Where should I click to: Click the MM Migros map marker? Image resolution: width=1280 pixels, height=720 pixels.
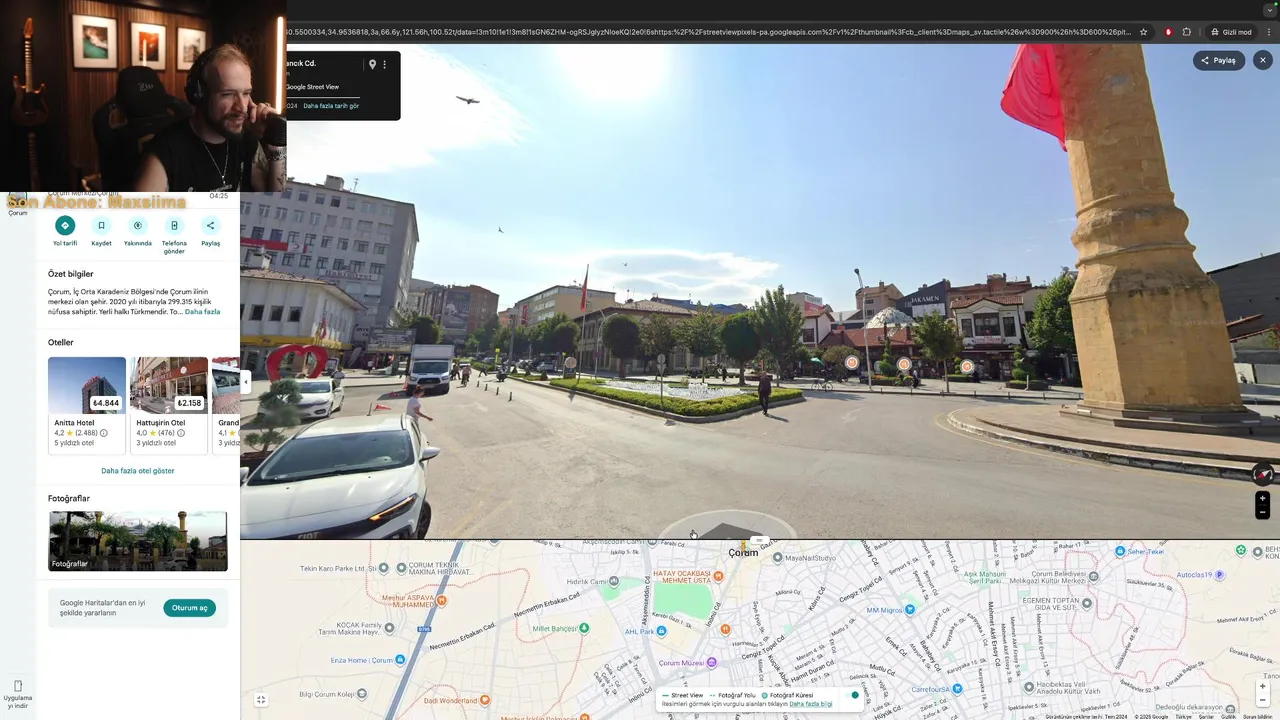tap(912, 610)
